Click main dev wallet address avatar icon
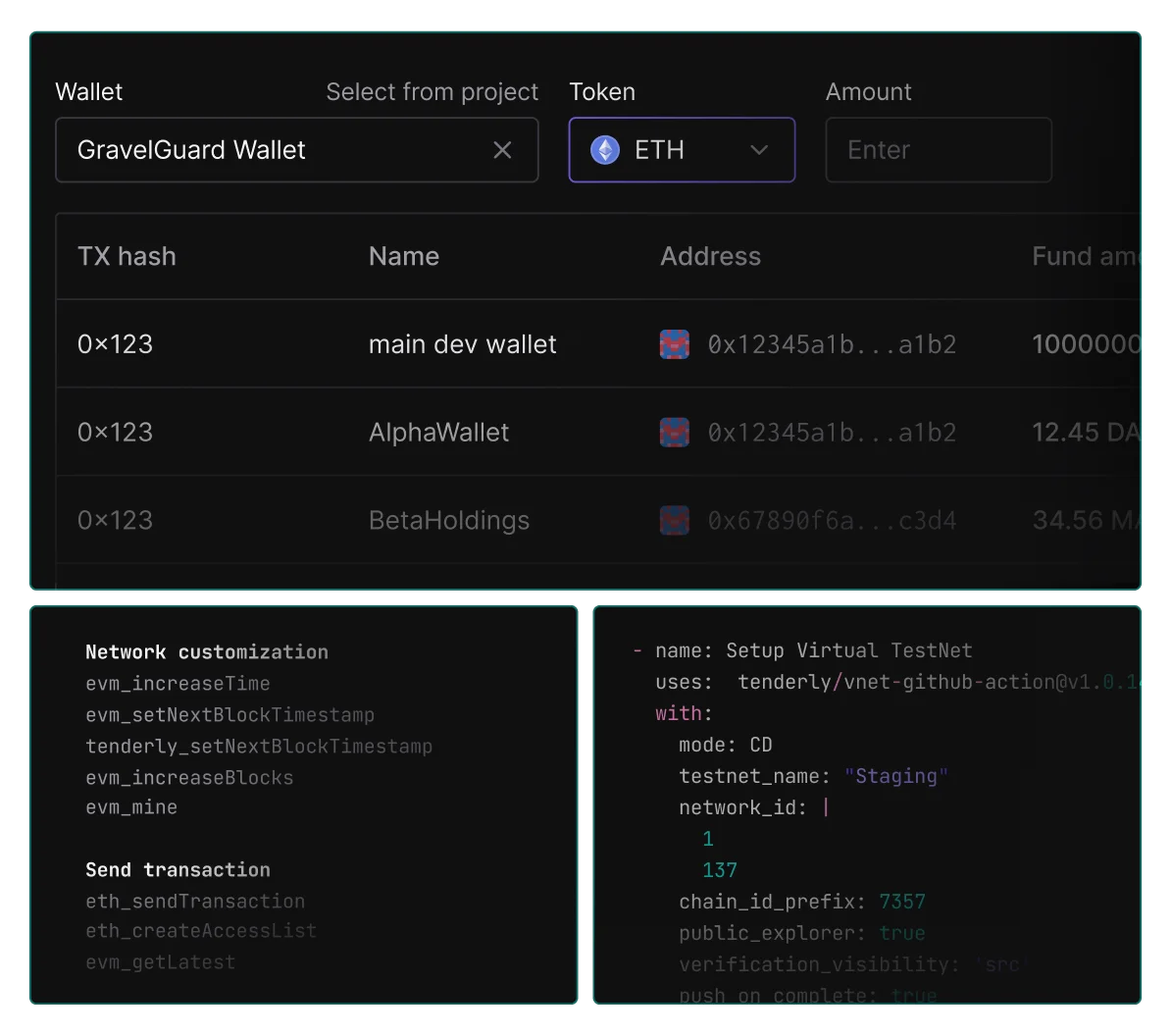The width and height of the screenshot is (1171, 1036). [675, 344]
